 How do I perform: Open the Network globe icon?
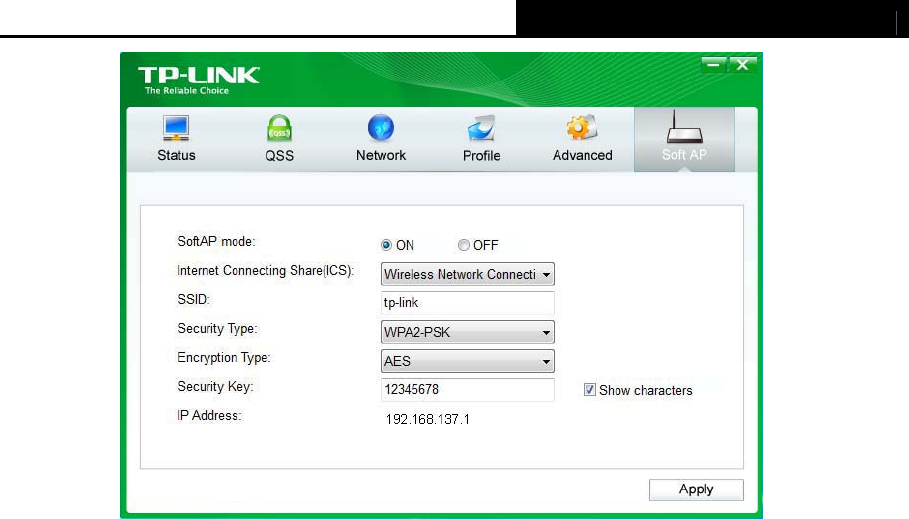tap(381, 128)
